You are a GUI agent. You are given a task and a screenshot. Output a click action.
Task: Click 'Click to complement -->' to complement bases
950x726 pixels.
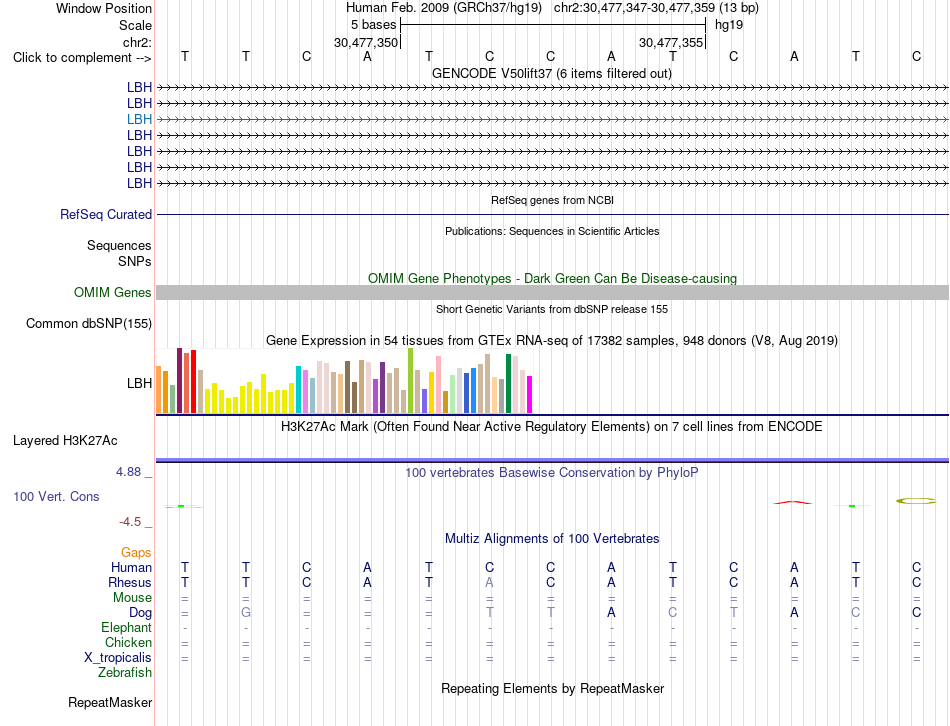click(82, 58)
